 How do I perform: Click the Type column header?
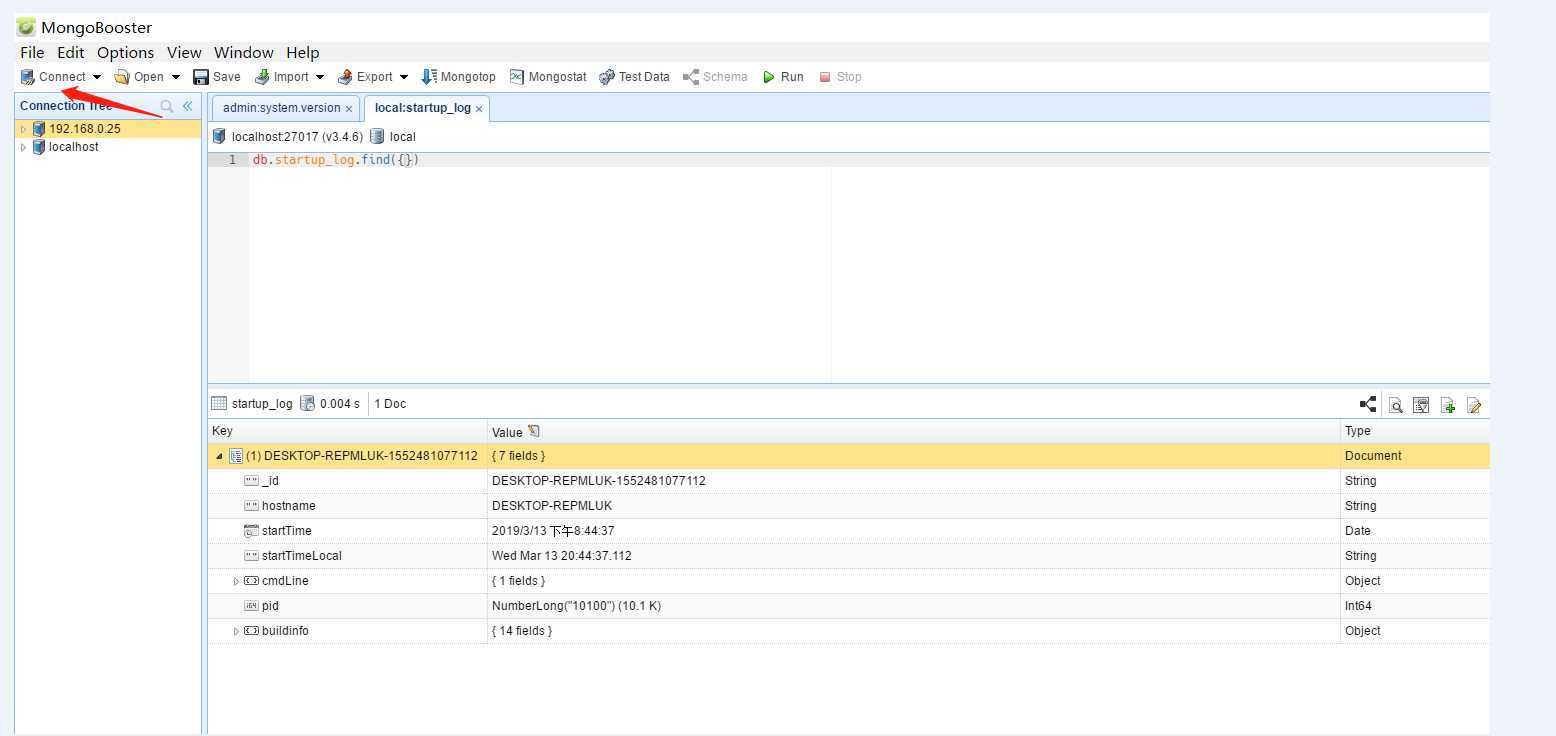[1415, 431]
